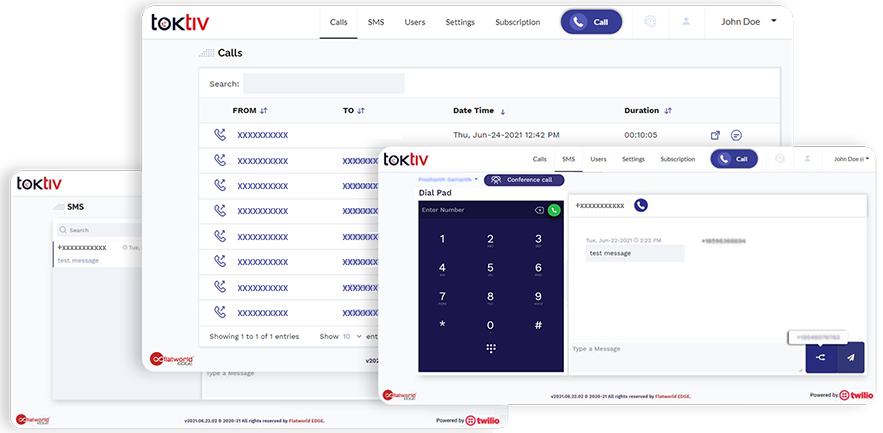Click the keypad grid icon below the 0 key
Screen dimensions: 883x433
click(x=490, y=349)
